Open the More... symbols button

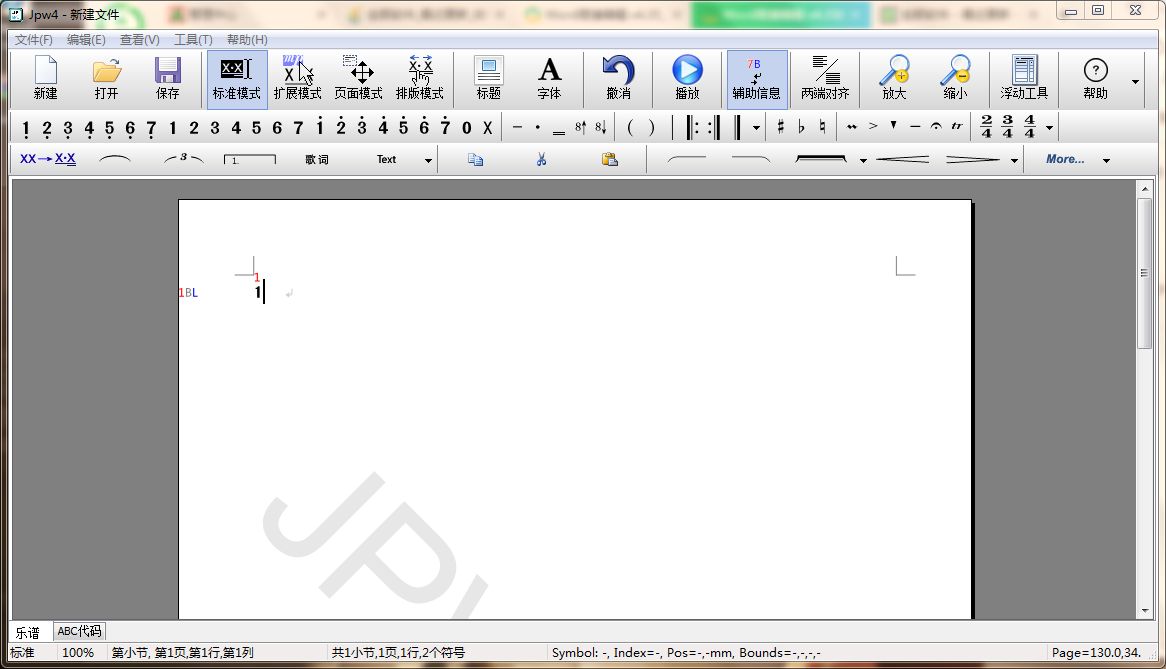[1065, 159]
